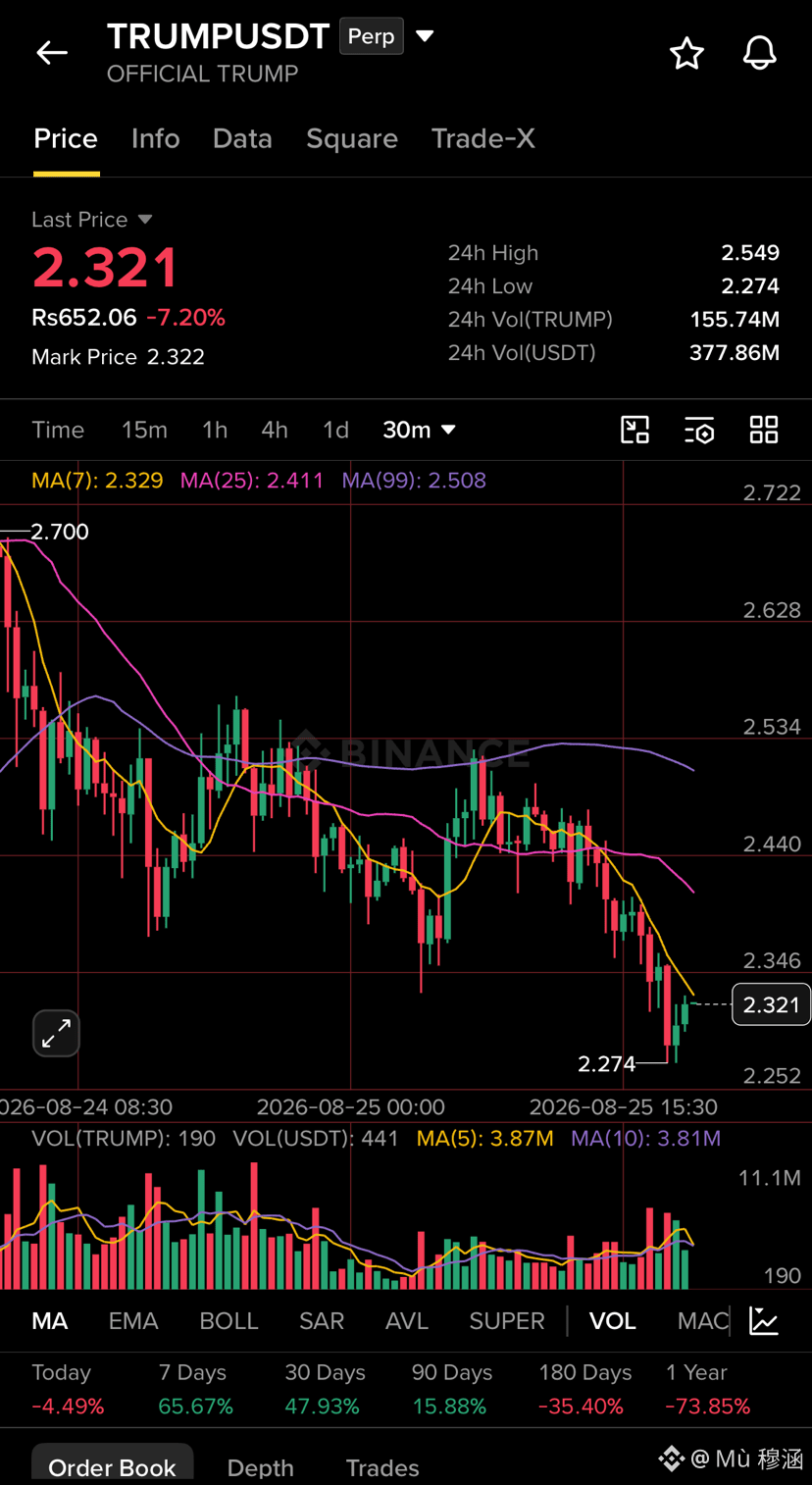Select the 1d chart interval

pos(335,430)
